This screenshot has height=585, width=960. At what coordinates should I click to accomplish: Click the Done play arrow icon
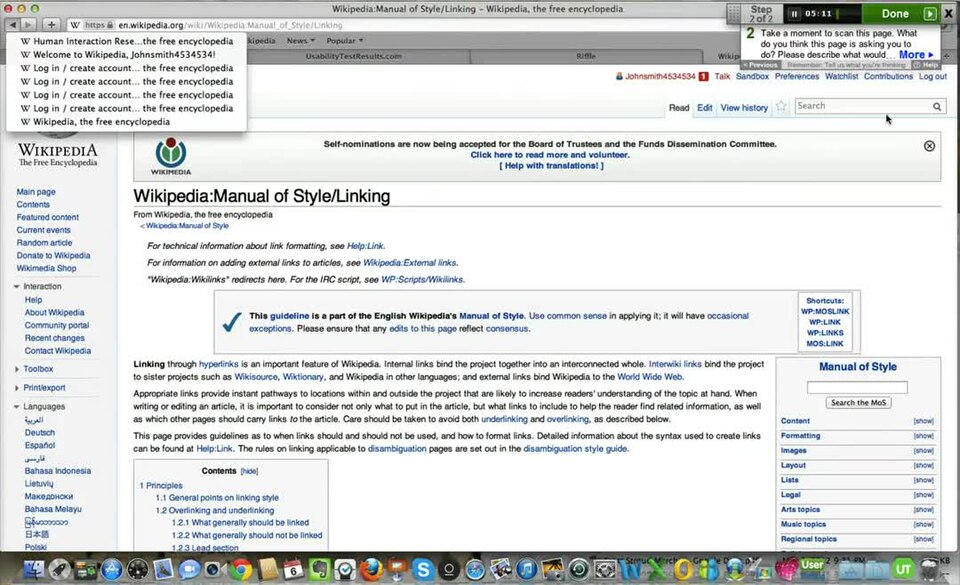[x=930, y=13]
